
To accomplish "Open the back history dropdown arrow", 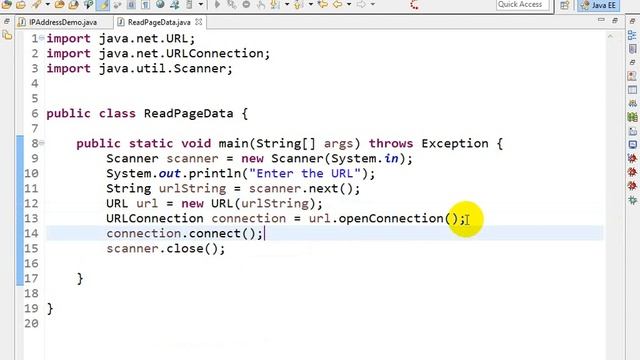I will click(x=349, y=5).
